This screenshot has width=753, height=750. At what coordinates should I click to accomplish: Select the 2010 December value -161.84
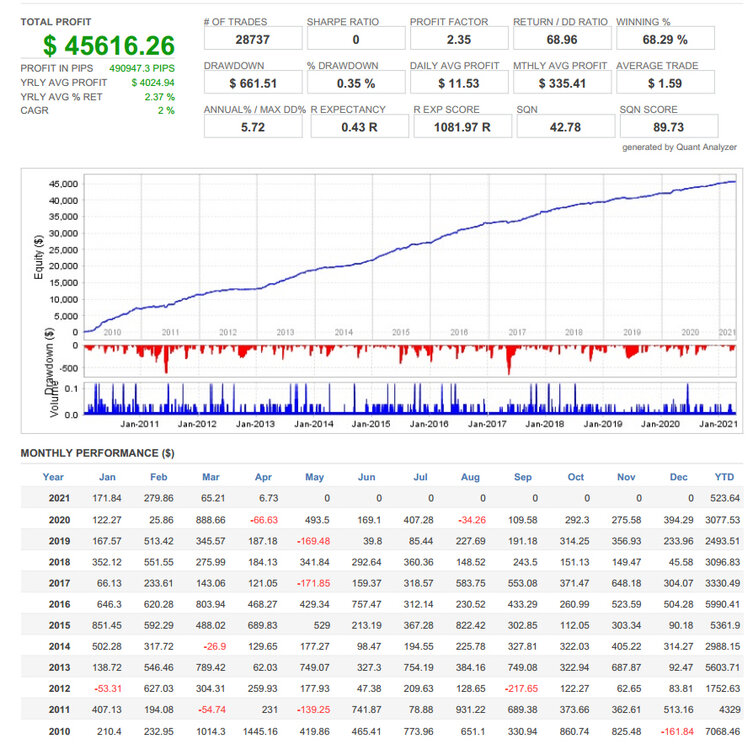pyautogui.click(x=677, y=732)
